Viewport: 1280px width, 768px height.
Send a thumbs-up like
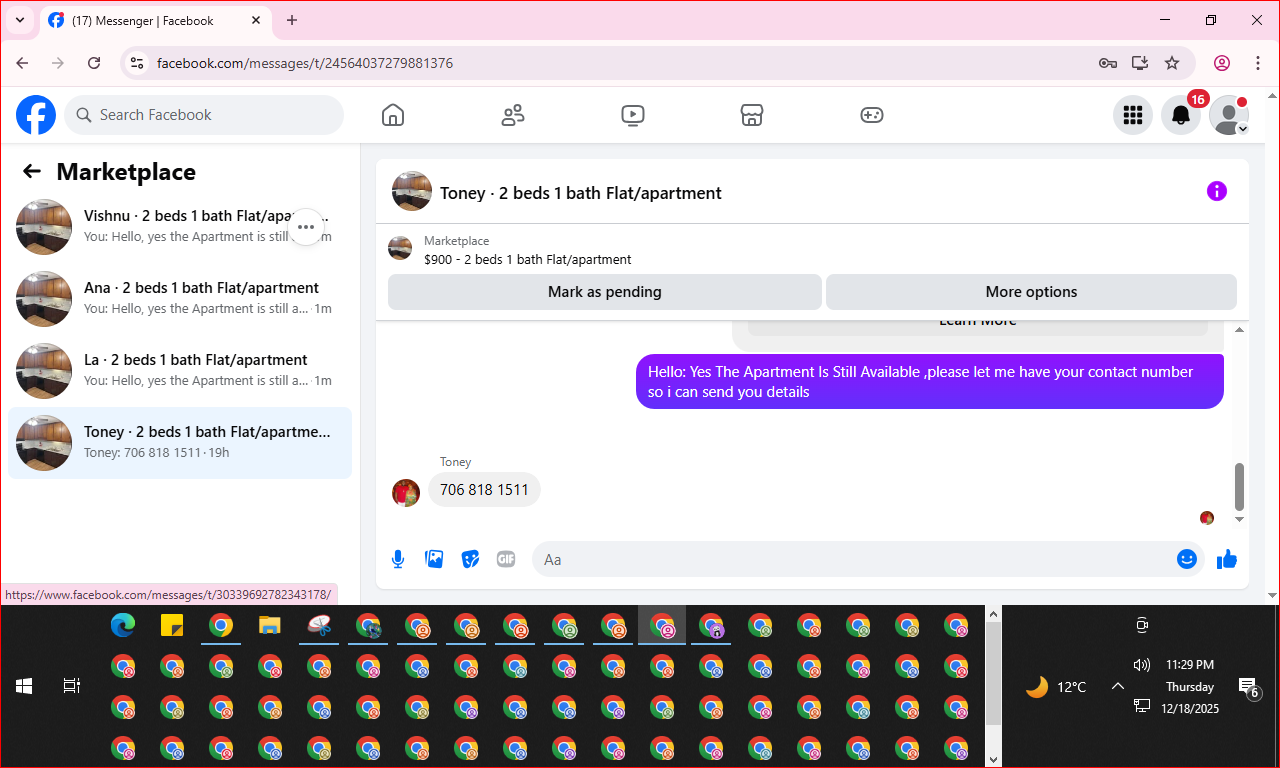point(1227,559)
